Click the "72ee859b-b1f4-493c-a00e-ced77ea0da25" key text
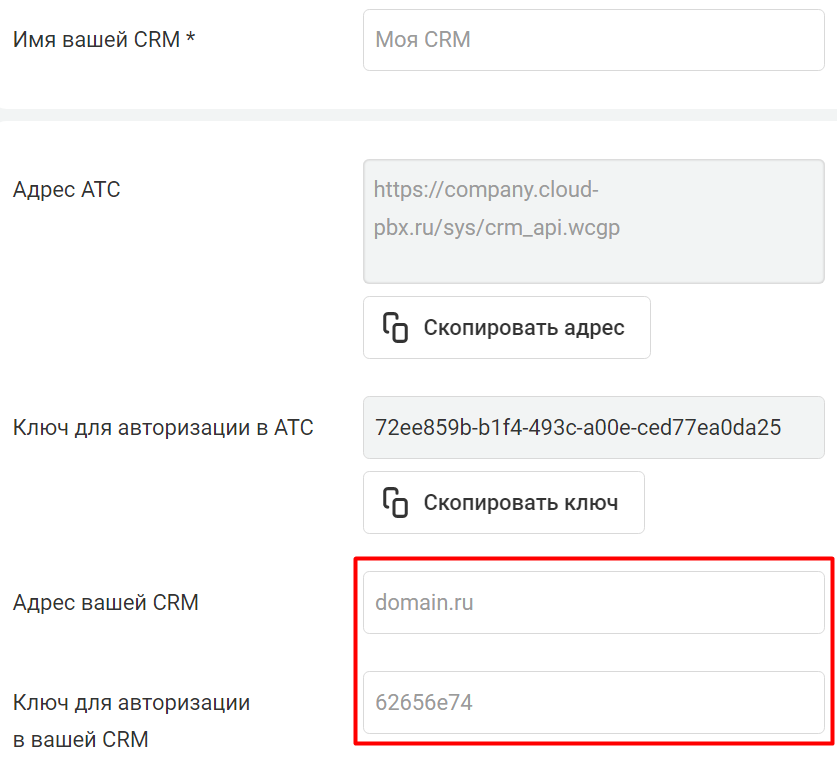The height and width of the screenshot is (761, 837). (577, 428)
